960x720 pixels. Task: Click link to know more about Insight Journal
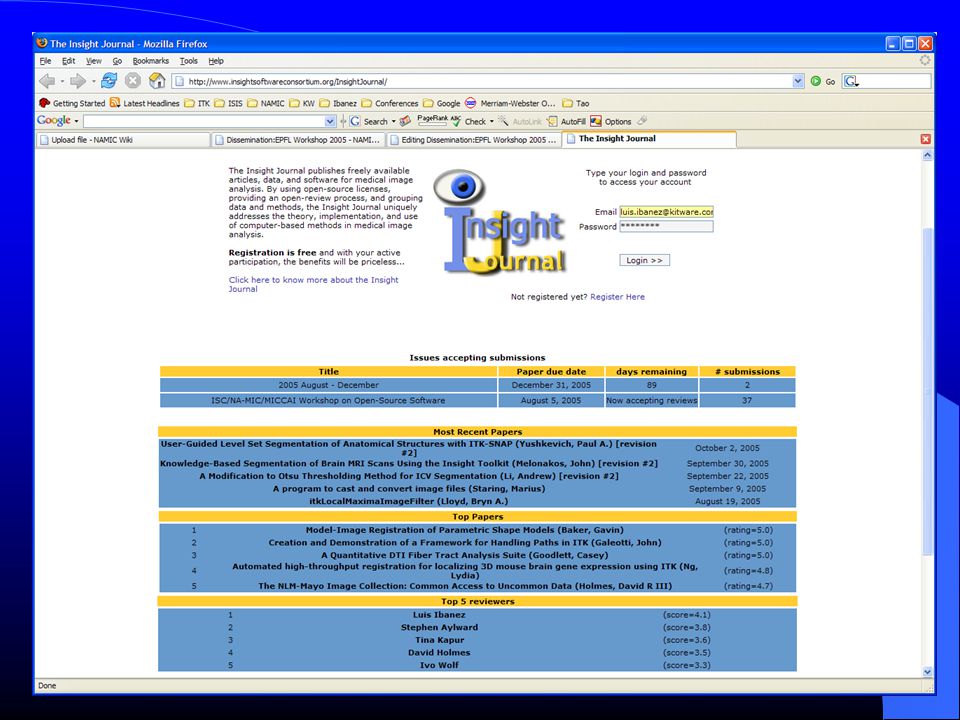tap(313, 284)
